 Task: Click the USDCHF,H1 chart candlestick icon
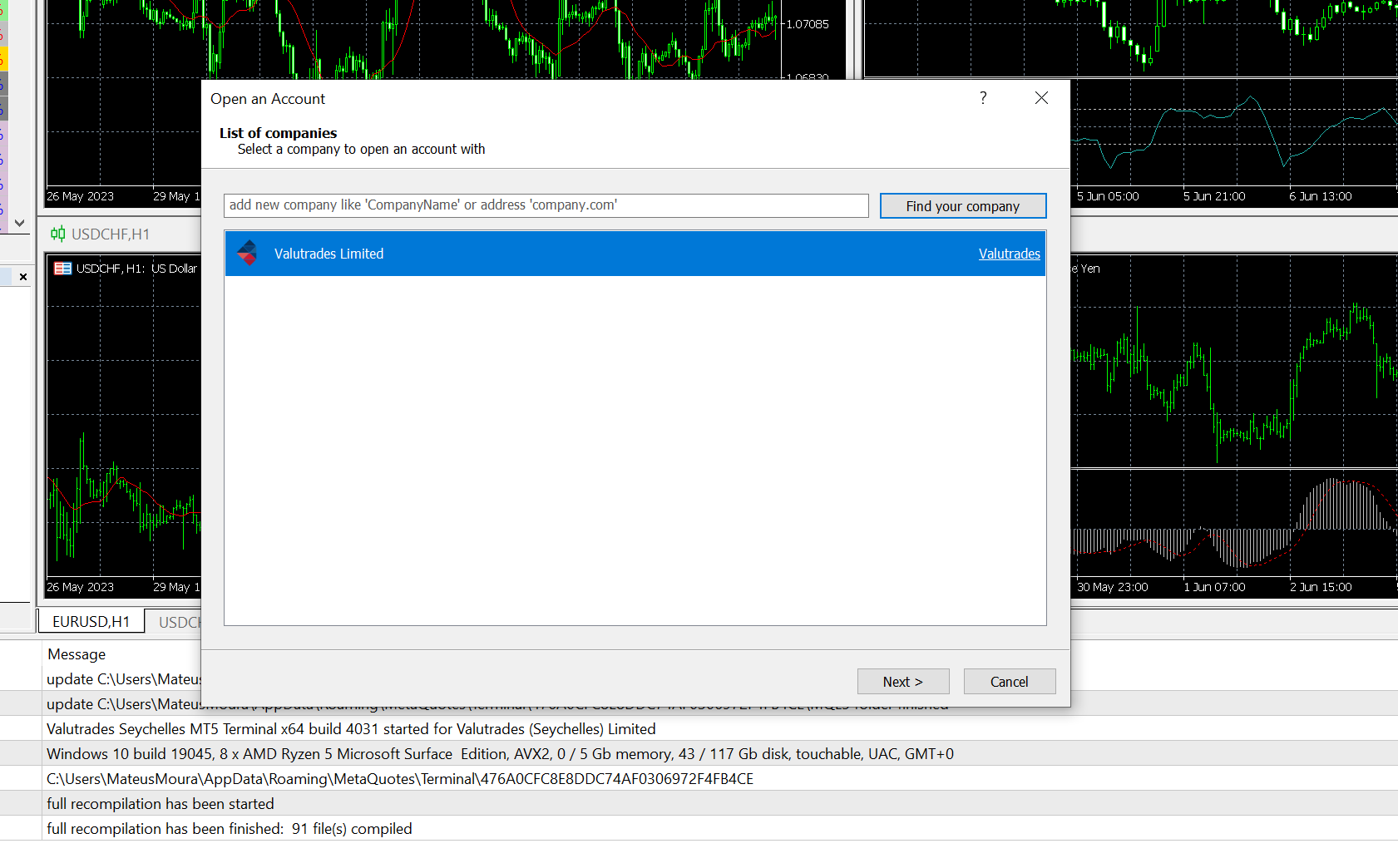click(x=57, y=234)
